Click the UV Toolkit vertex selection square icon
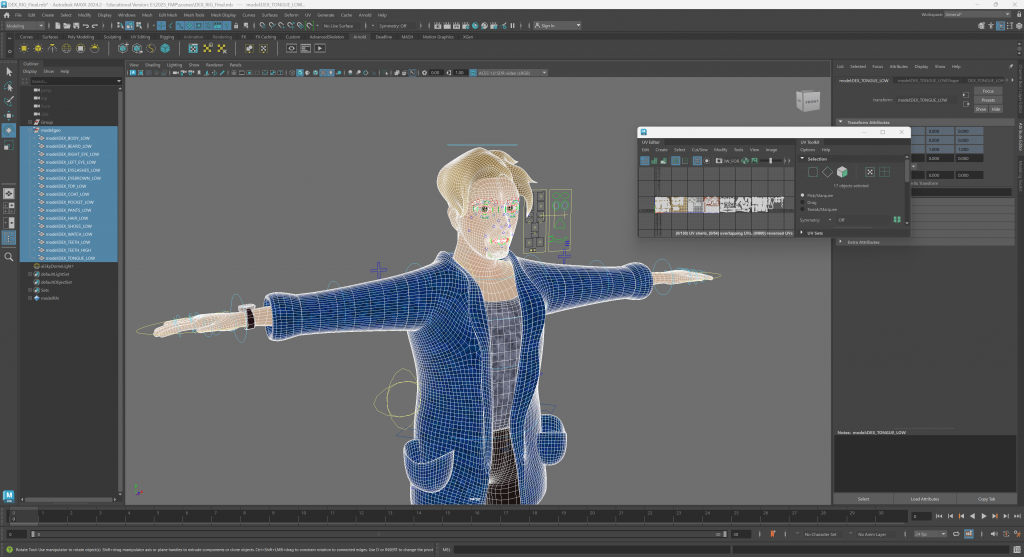 (812, 172)
